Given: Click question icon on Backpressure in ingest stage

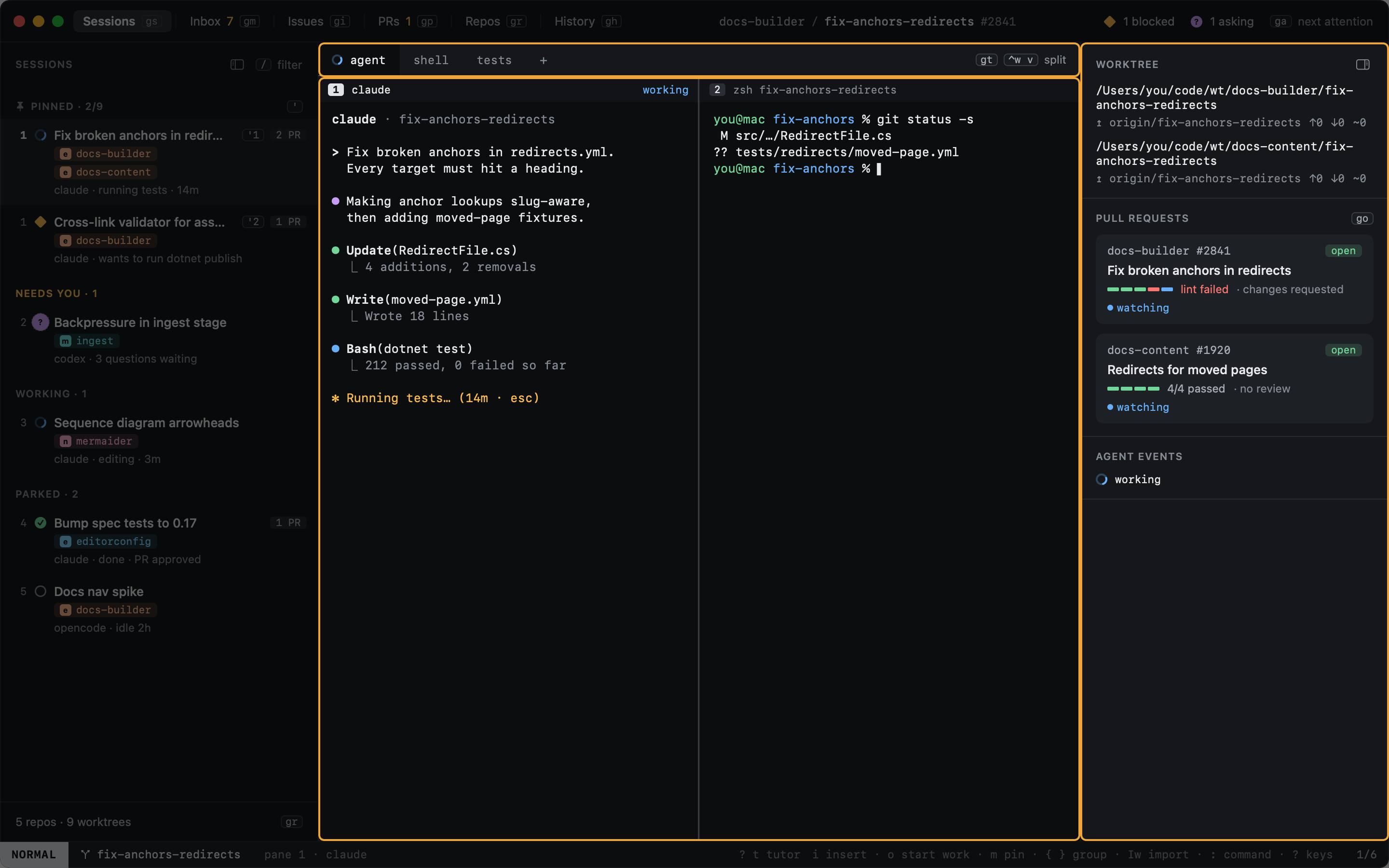Looking at the screenshot, I should tap(40, 322).
